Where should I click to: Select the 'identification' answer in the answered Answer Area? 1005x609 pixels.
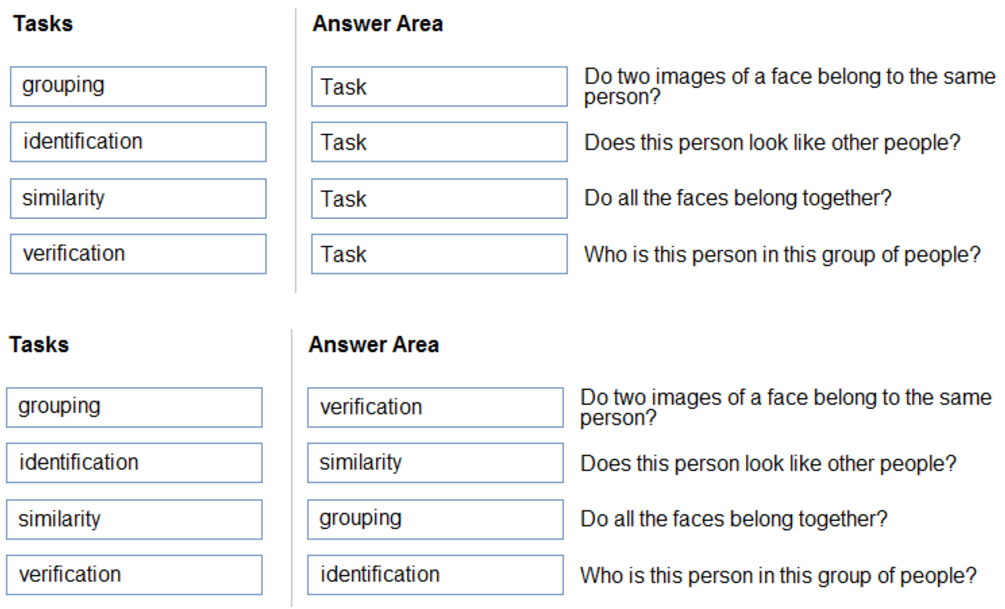435,575
